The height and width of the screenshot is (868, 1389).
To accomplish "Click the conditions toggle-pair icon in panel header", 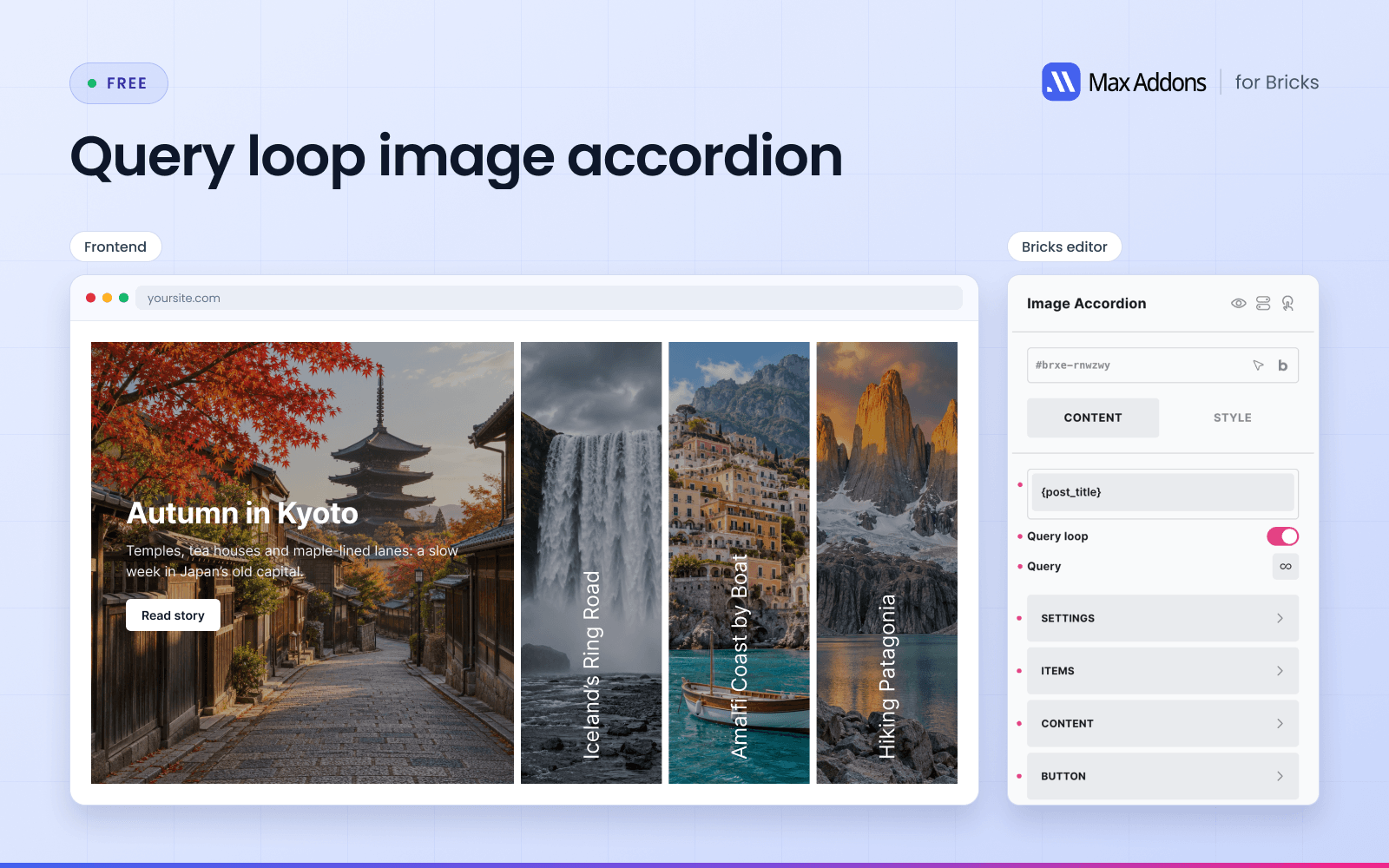I will (1263, 303).
